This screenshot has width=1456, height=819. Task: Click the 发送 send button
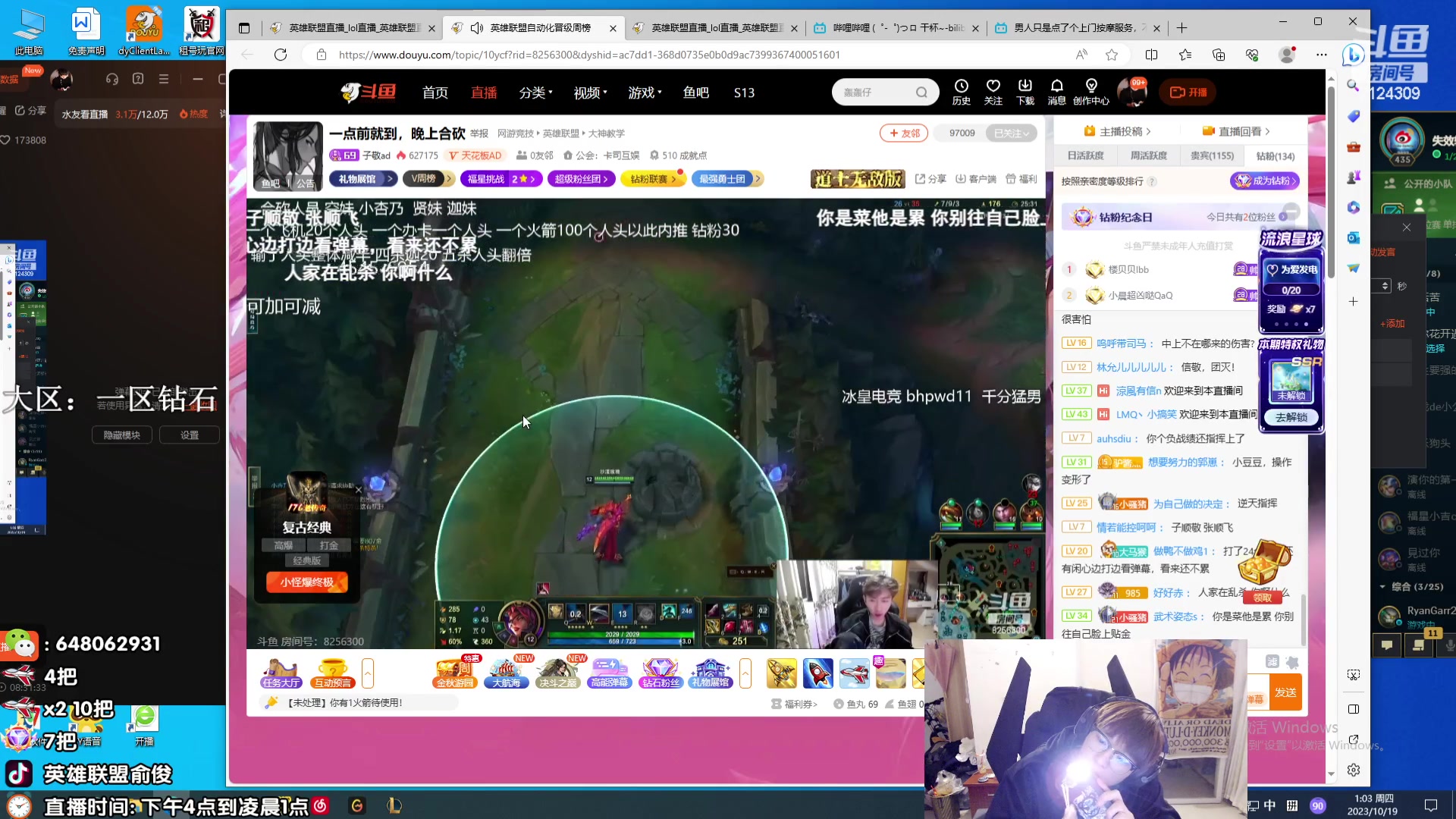point(1285,692)
